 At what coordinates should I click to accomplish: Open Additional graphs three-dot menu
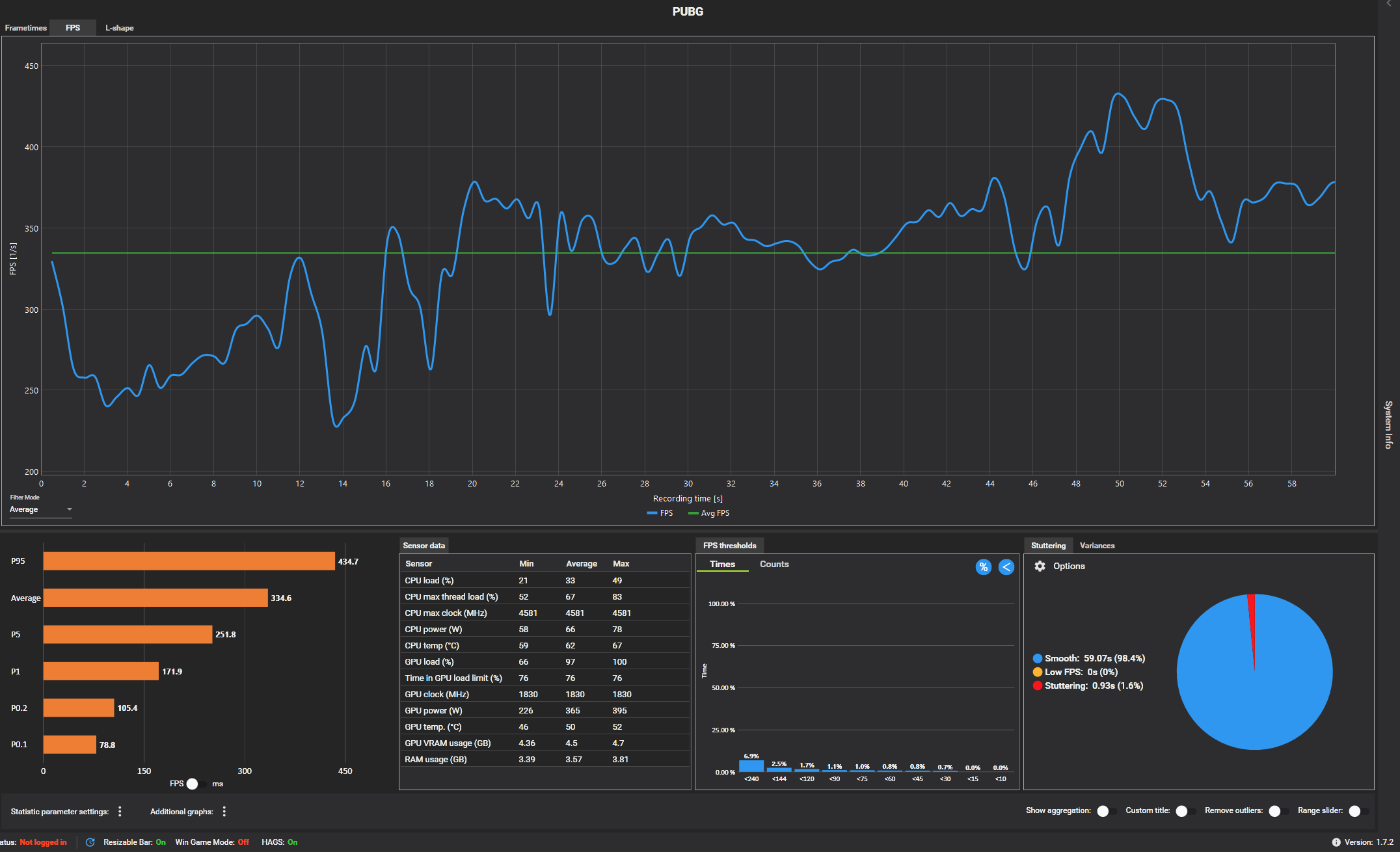pyautogui.click(x=224, y=811)
